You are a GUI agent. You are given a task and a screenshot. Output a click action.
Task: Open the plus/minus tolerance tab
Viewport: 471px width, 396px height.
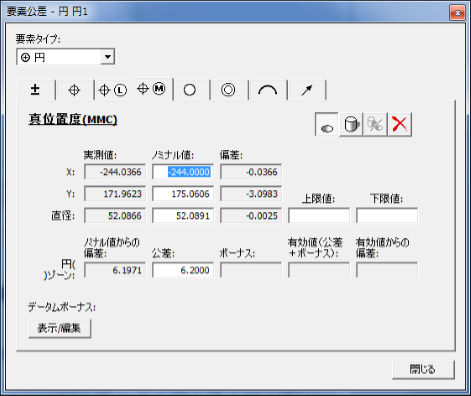[x=36, y=90]
